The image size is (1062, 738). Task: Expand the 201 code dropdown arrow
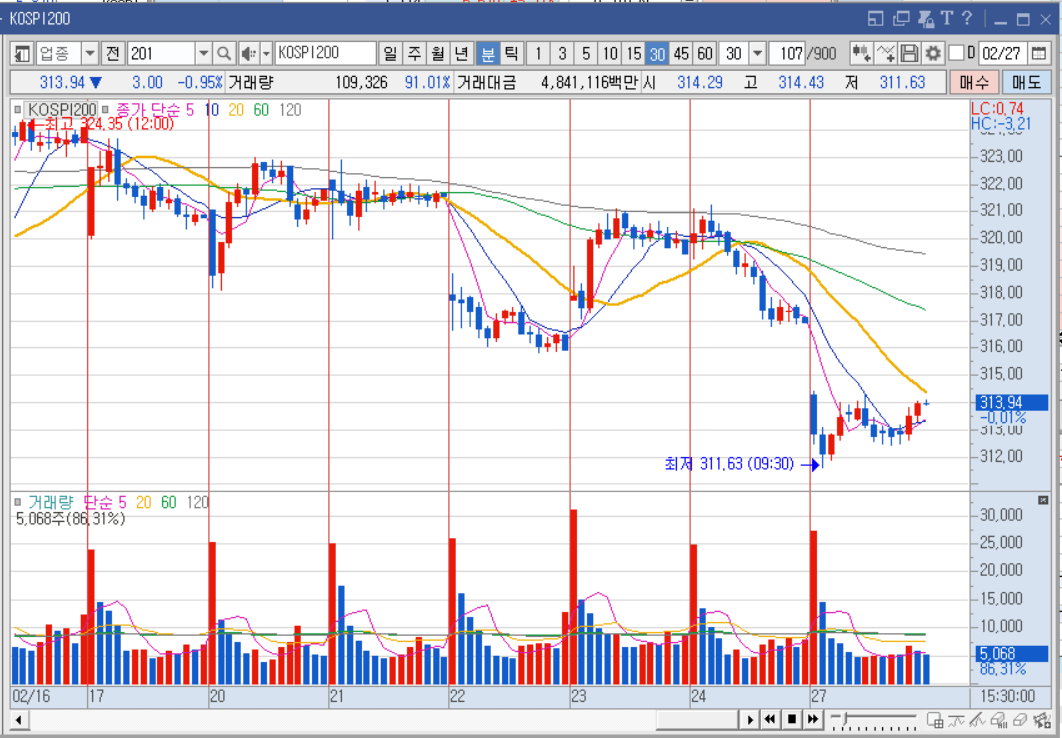click(x=203, y=53)
